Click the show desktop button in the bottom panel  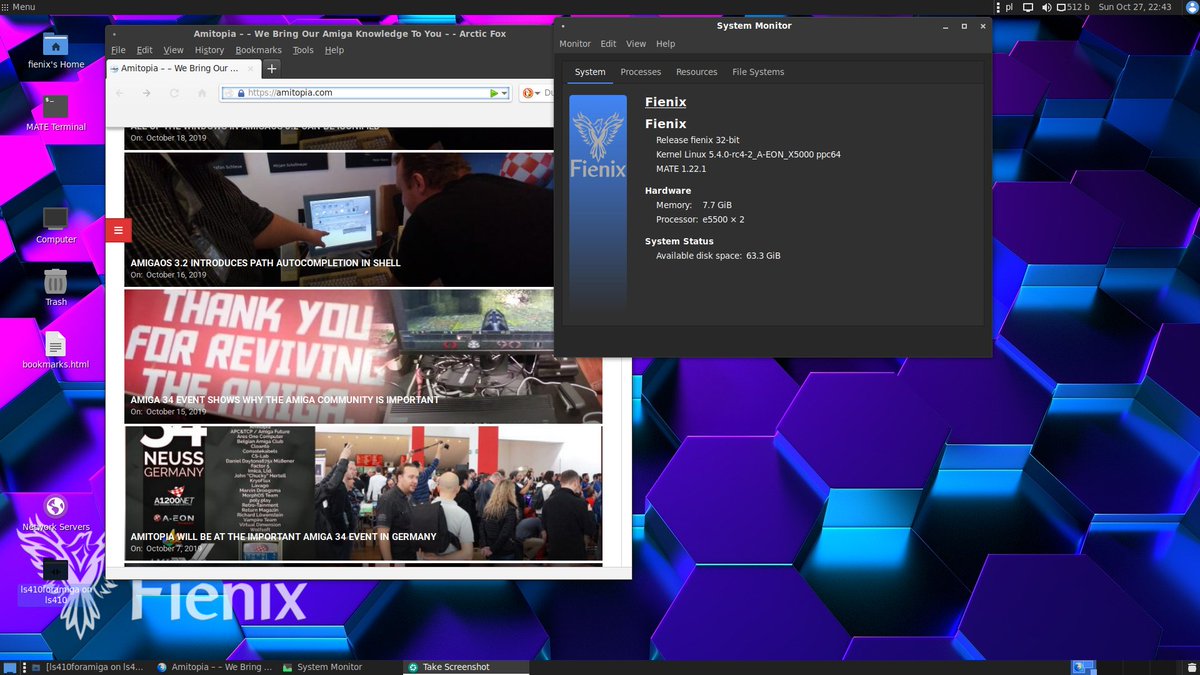coord(9,667)
